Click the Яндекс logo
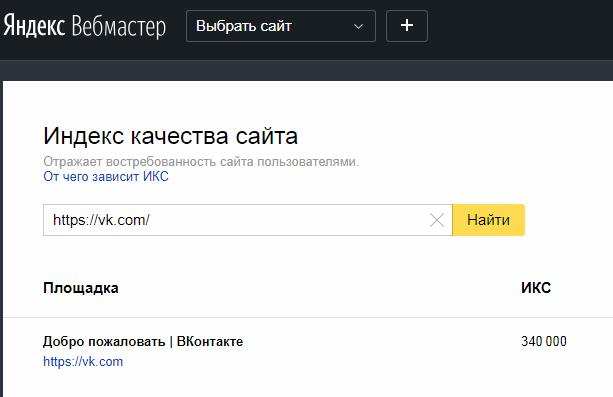Image resolution: width=613 pixels, height=397 pixels. click(x=34, y=25)
